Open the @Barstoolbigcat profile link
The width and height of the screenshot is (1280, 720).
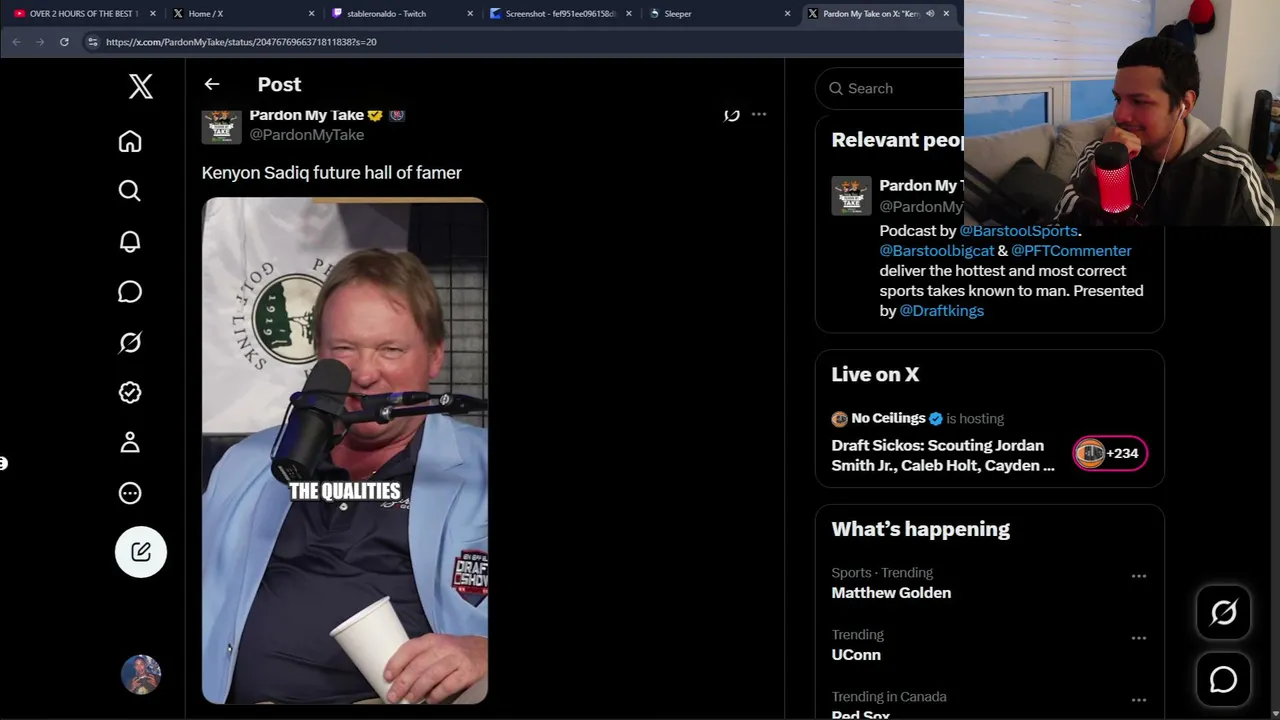(x=937, y=251)
